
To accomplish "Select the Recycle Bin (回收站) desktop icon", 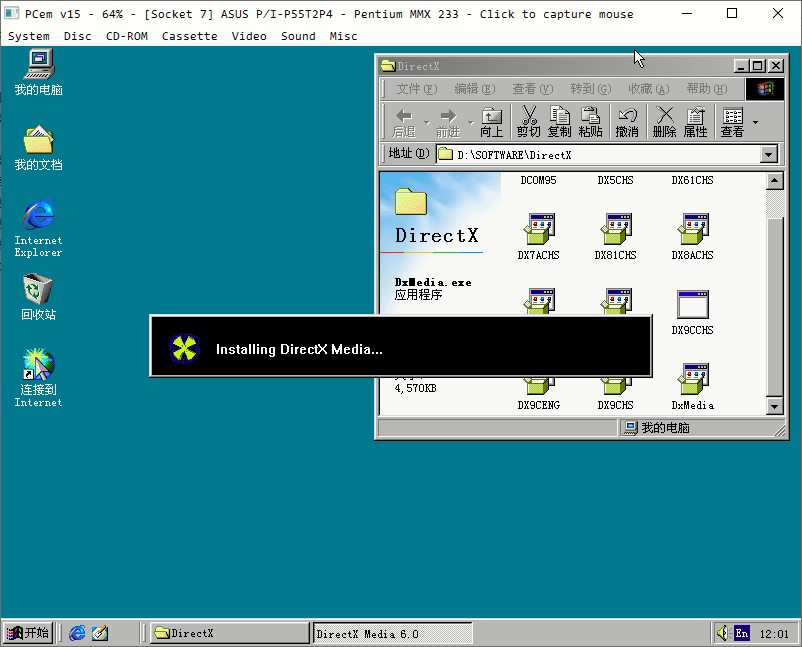I will click(x=38, y=297).
